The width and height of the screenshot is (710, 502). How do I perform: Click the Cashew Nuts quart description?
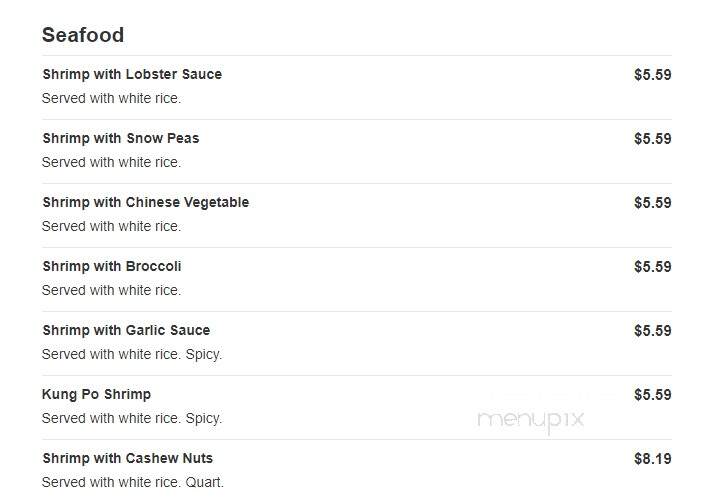(133, 482)
